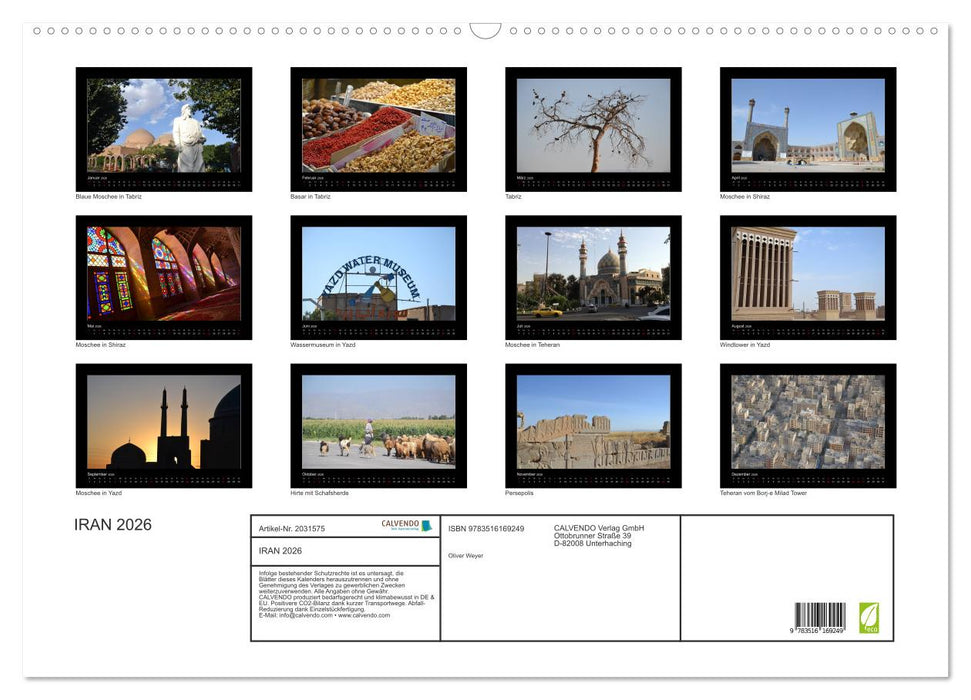Viewport: 971px width, 700px height.
Task: Select the ISBN 9783516169249 entry
Action: coord(486,528)
